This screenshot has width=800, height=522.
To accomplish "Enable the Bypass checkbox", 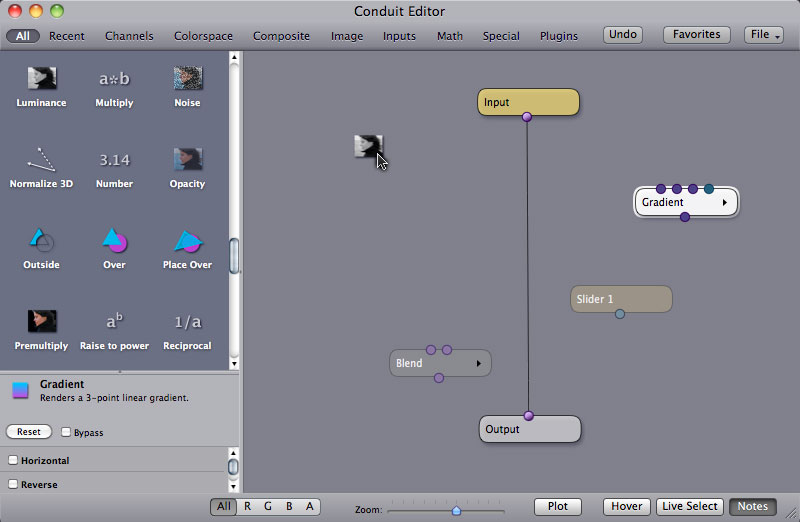I will (66, 433).
